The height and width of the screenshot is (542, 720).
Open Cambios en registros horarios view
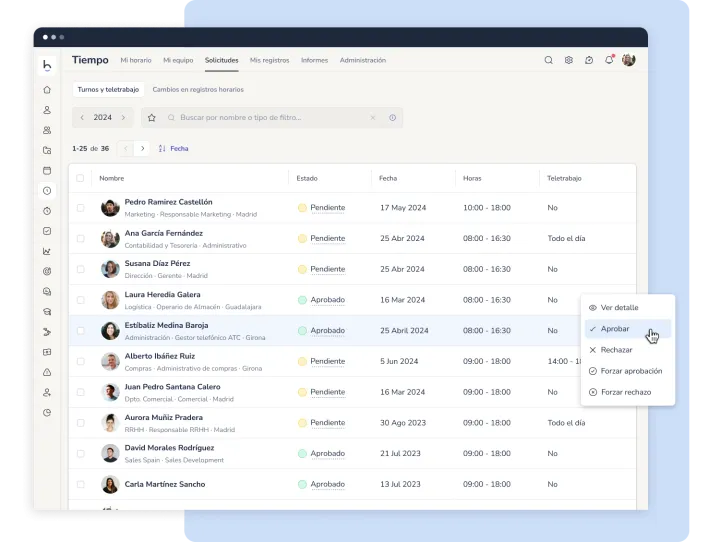197,89
